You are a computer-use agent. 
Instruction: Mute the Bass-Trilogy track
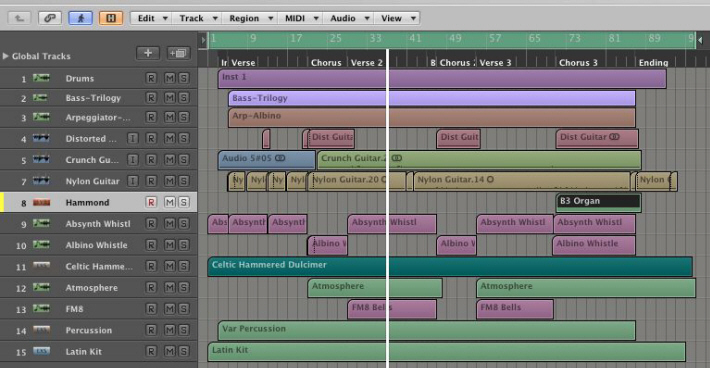[169, 98]
